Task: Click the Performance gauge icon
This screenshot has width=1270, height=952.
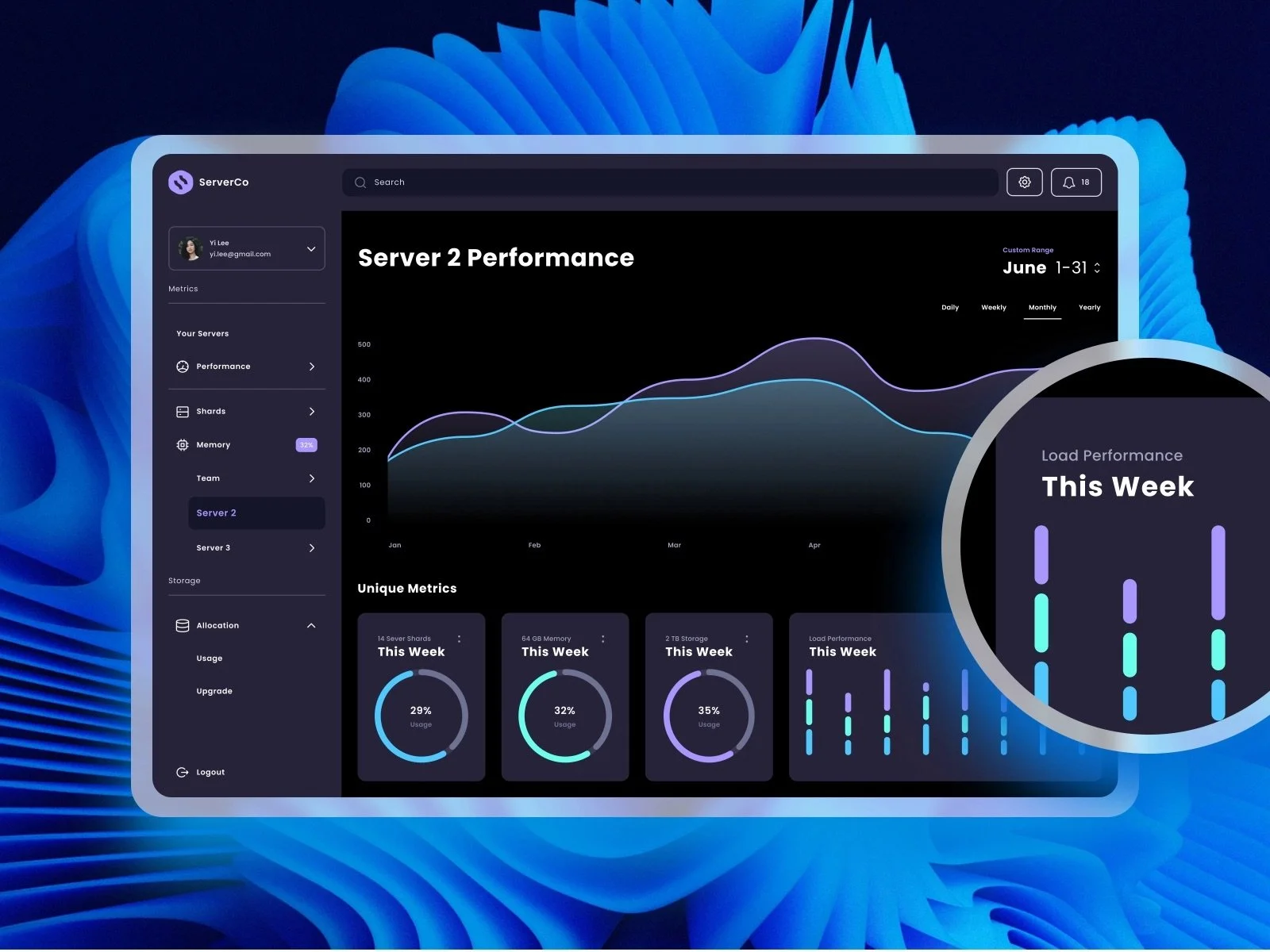Action: tap(183, 367)
